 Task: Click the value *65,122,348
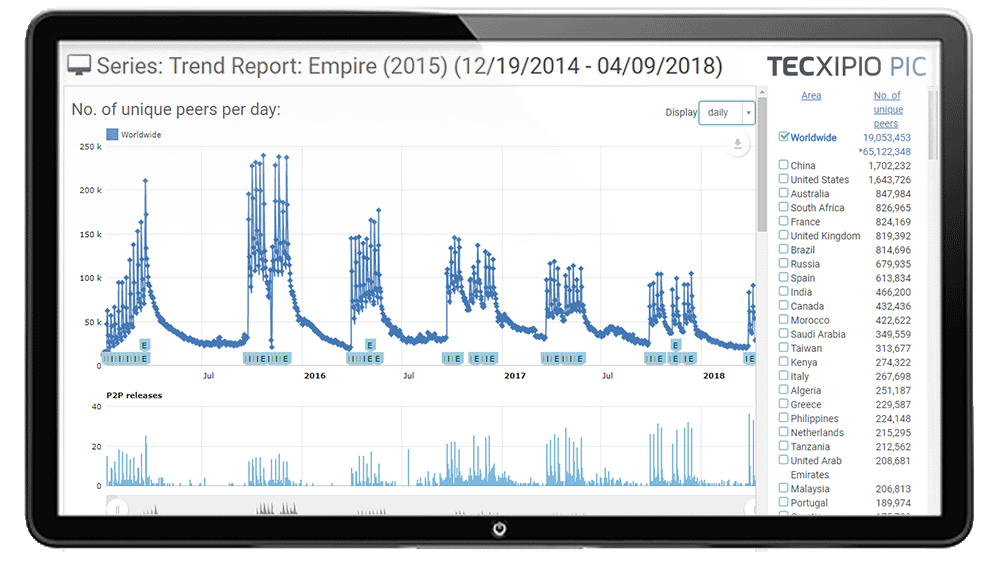885,152
